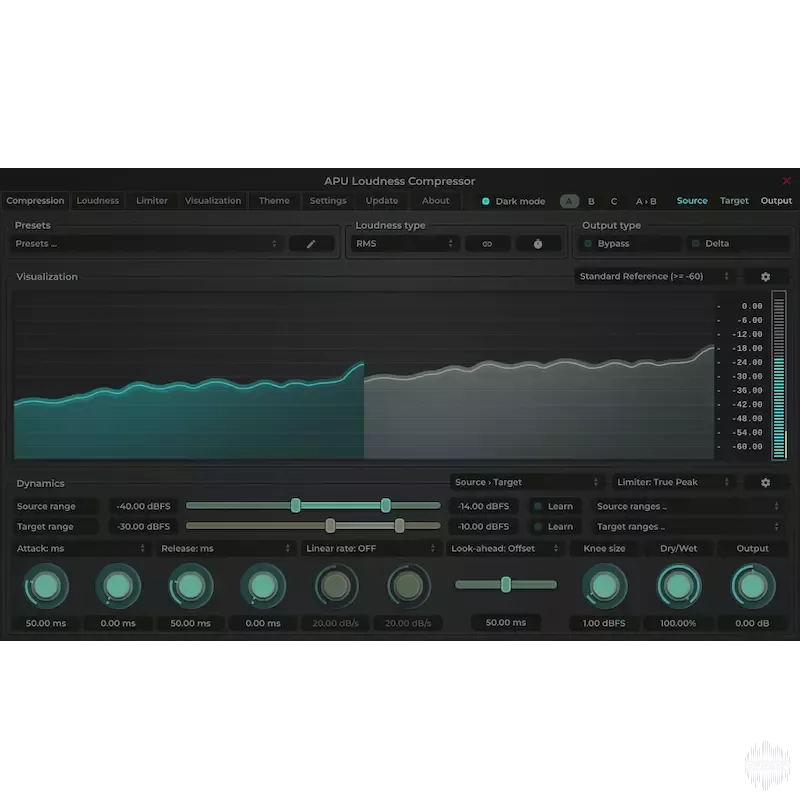
Task: Show the Target signal view
Action: tap(734, 201)
